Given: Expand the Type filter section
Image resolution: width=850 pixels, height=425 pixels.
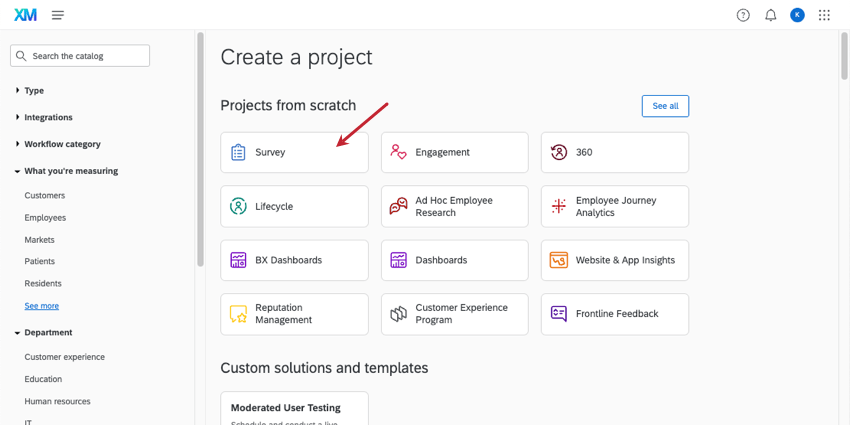Looking at the screenshot, I should (33, 90).
